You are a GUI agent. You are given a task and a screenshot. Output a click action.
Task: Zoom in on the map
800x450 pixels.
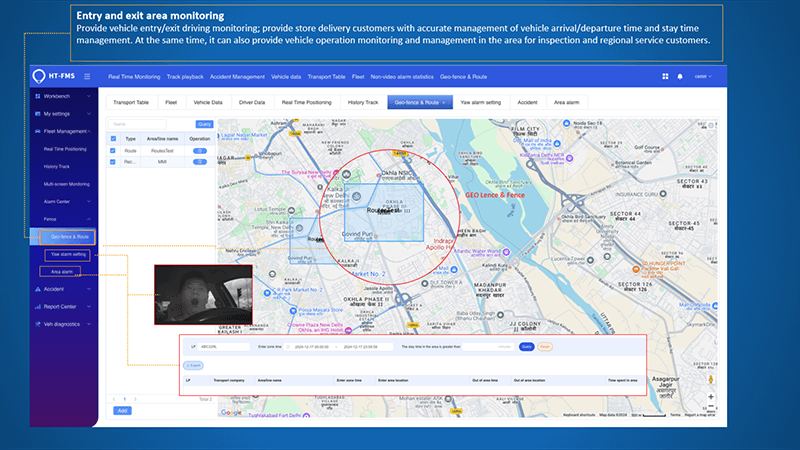tap(710, 396)
